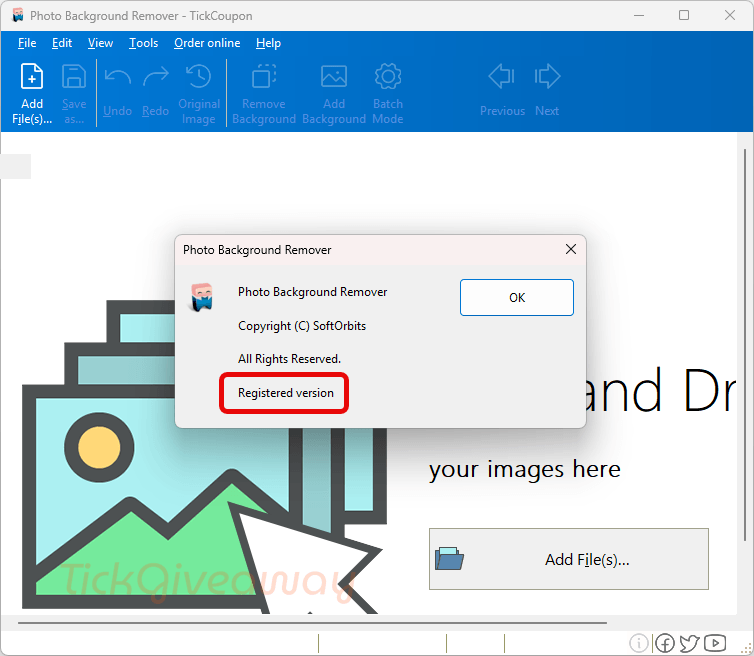Minimize the main application window
This screenshot has width=754, height=656.
[x=639, y=15]
